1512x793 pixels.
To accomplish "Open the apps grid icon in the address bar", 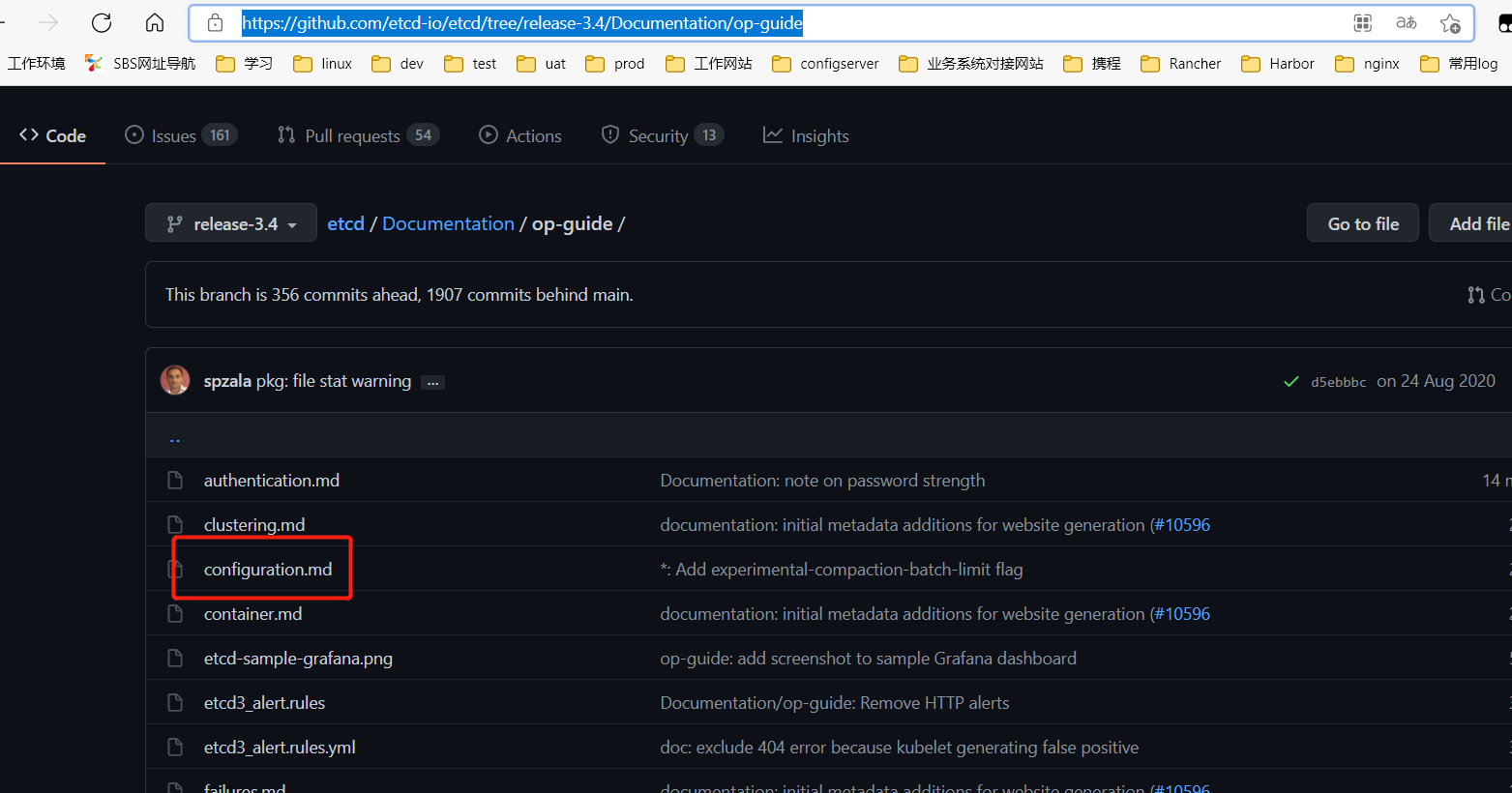I will 1363,23.
